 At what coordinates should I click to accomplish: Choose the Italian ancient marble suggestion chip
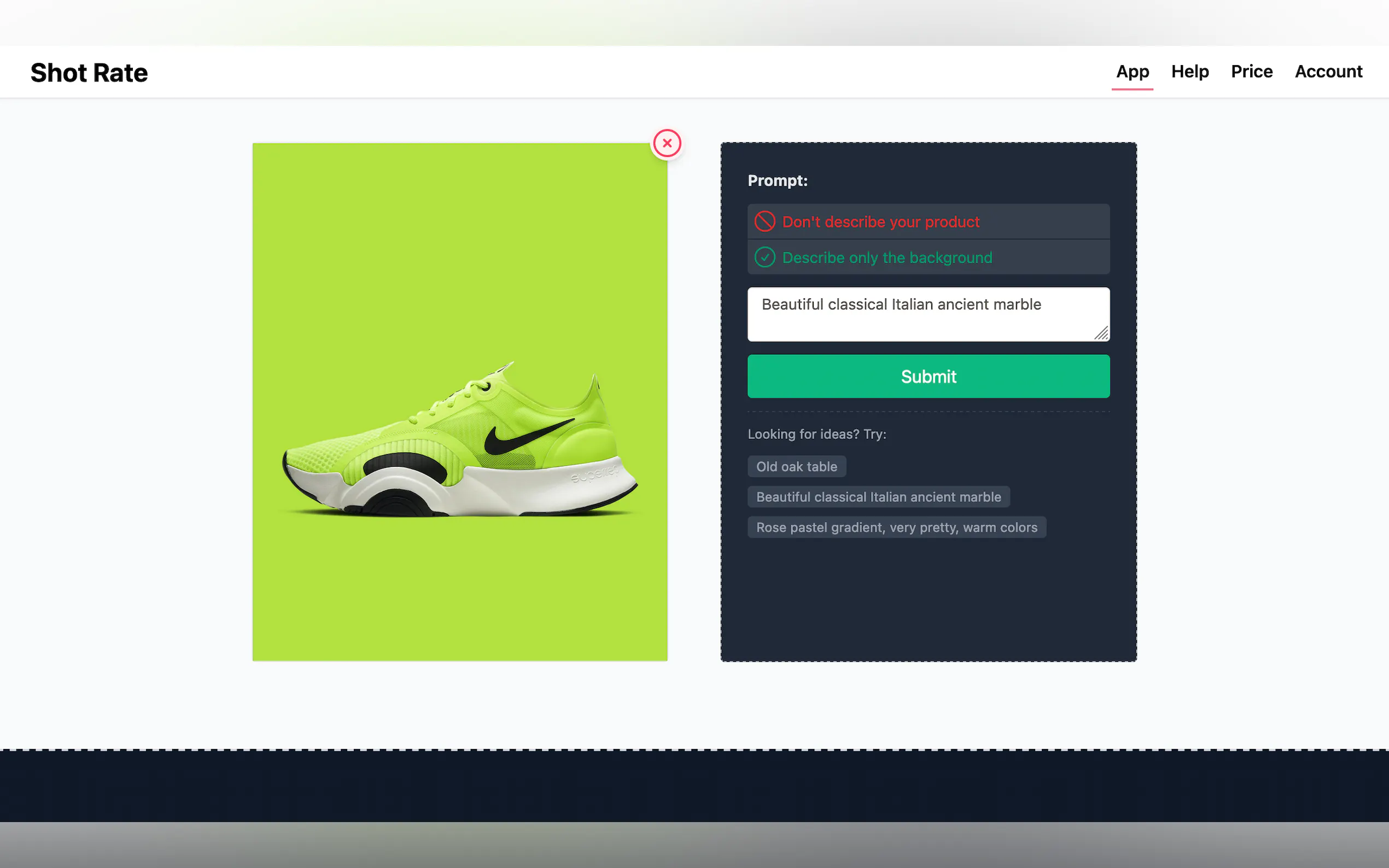[878, 496]
